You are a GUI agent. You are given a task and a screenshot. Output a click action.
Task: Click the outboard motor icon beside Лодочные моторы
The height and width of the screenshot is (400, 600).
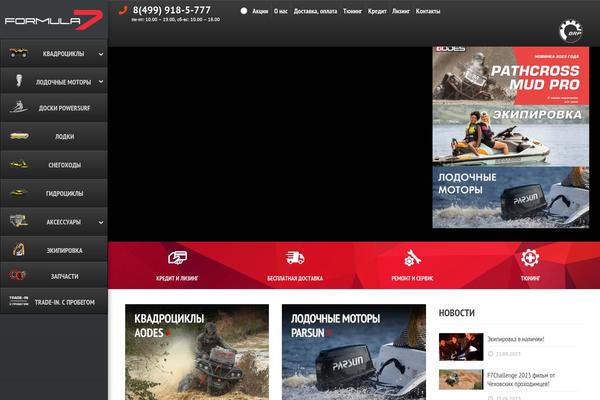tap(18, 81)
